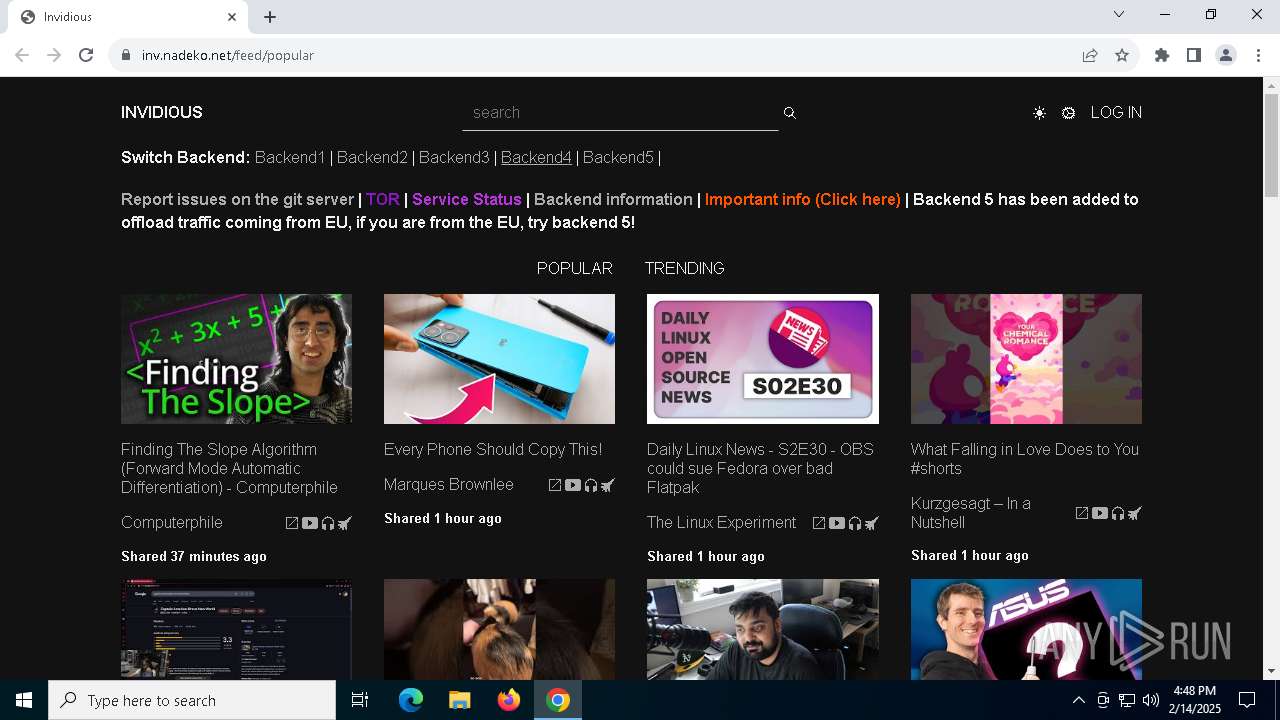
Task: Click YouTube icon for The Linux Experiment
Action: coord(837,523)
